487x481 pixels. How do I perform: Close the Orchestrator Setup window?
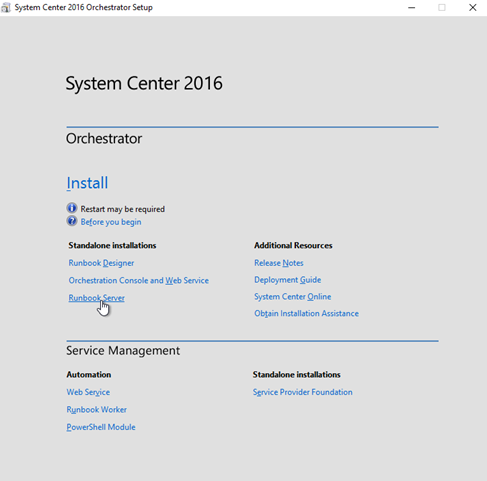pyautogui.click(x=472, y=7)
